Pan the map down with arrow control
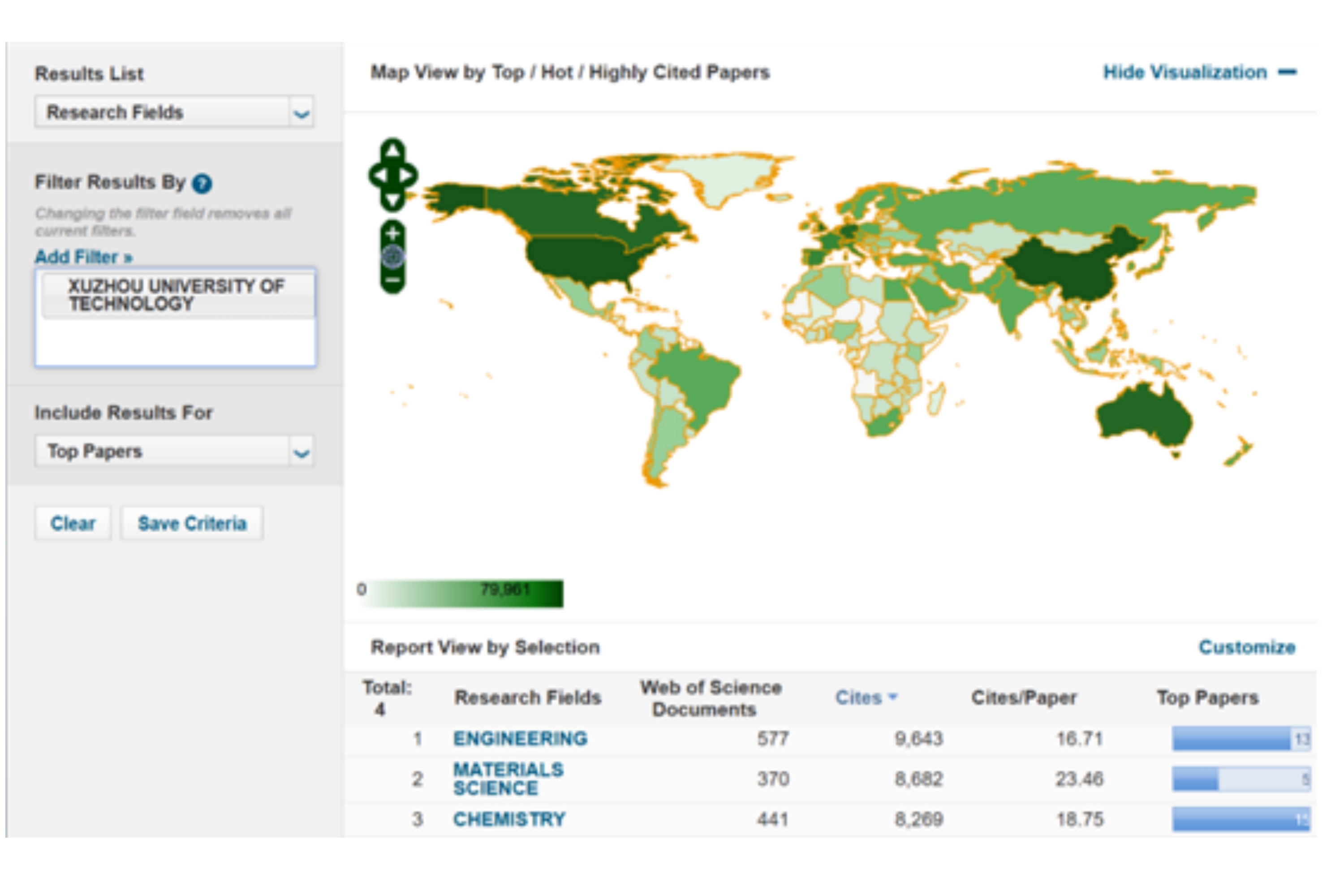 (x=392, y=200)
